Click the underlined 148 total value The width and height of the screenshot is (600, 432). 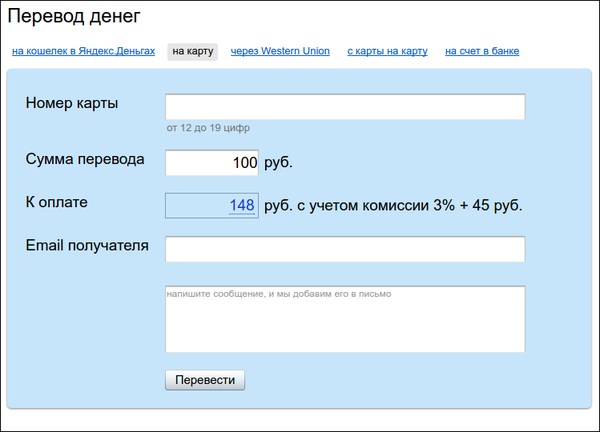[241, 205]
